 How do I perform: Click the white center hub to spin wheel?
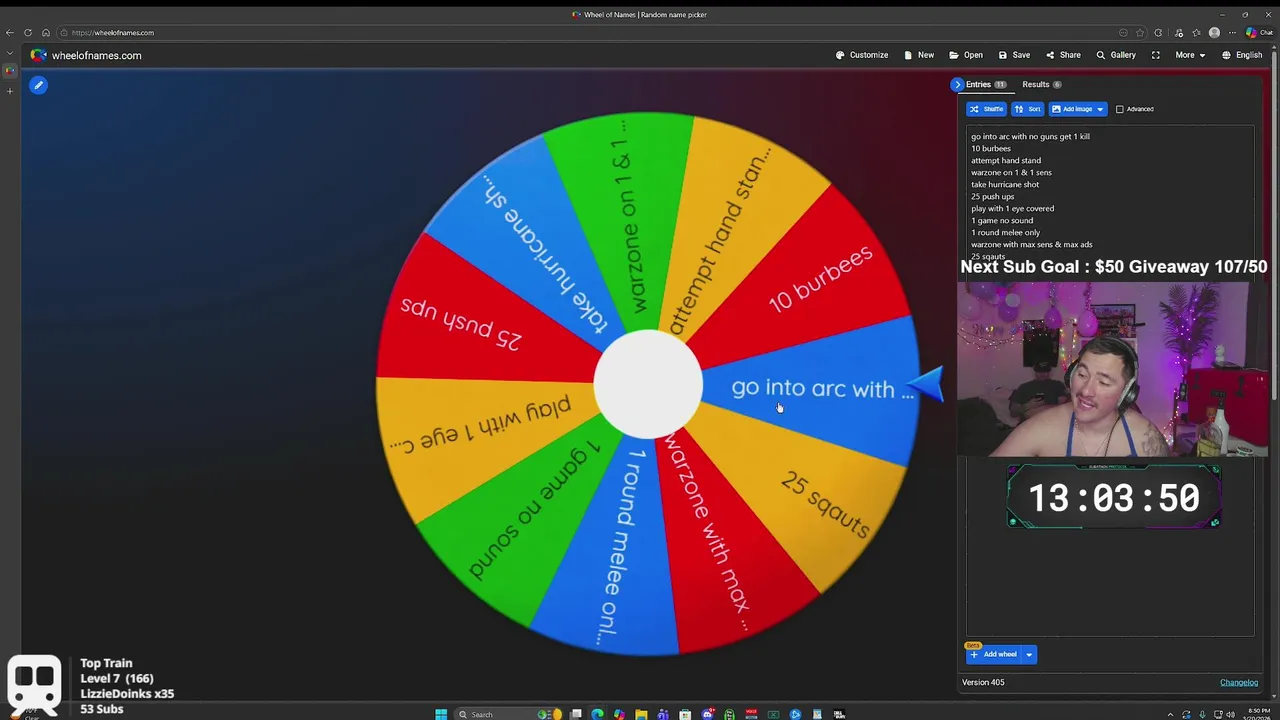(648, 385)
